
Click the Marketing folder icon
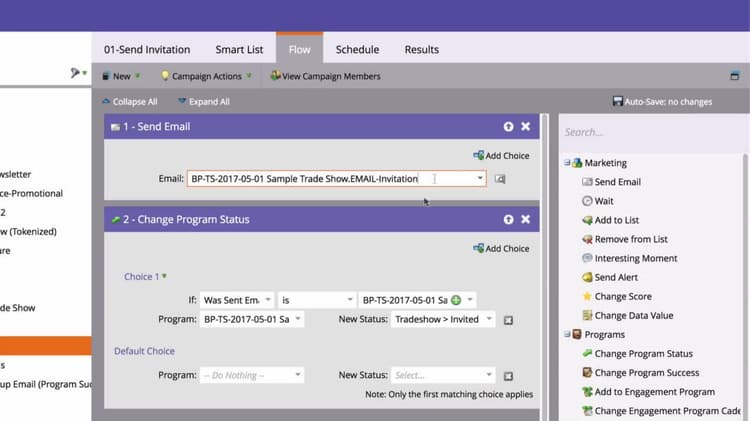click(x=577, y=163)
